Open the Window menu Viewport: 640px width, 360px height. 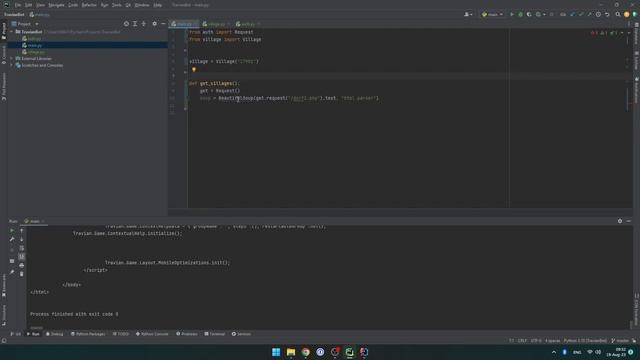click(x=142, y=5)
